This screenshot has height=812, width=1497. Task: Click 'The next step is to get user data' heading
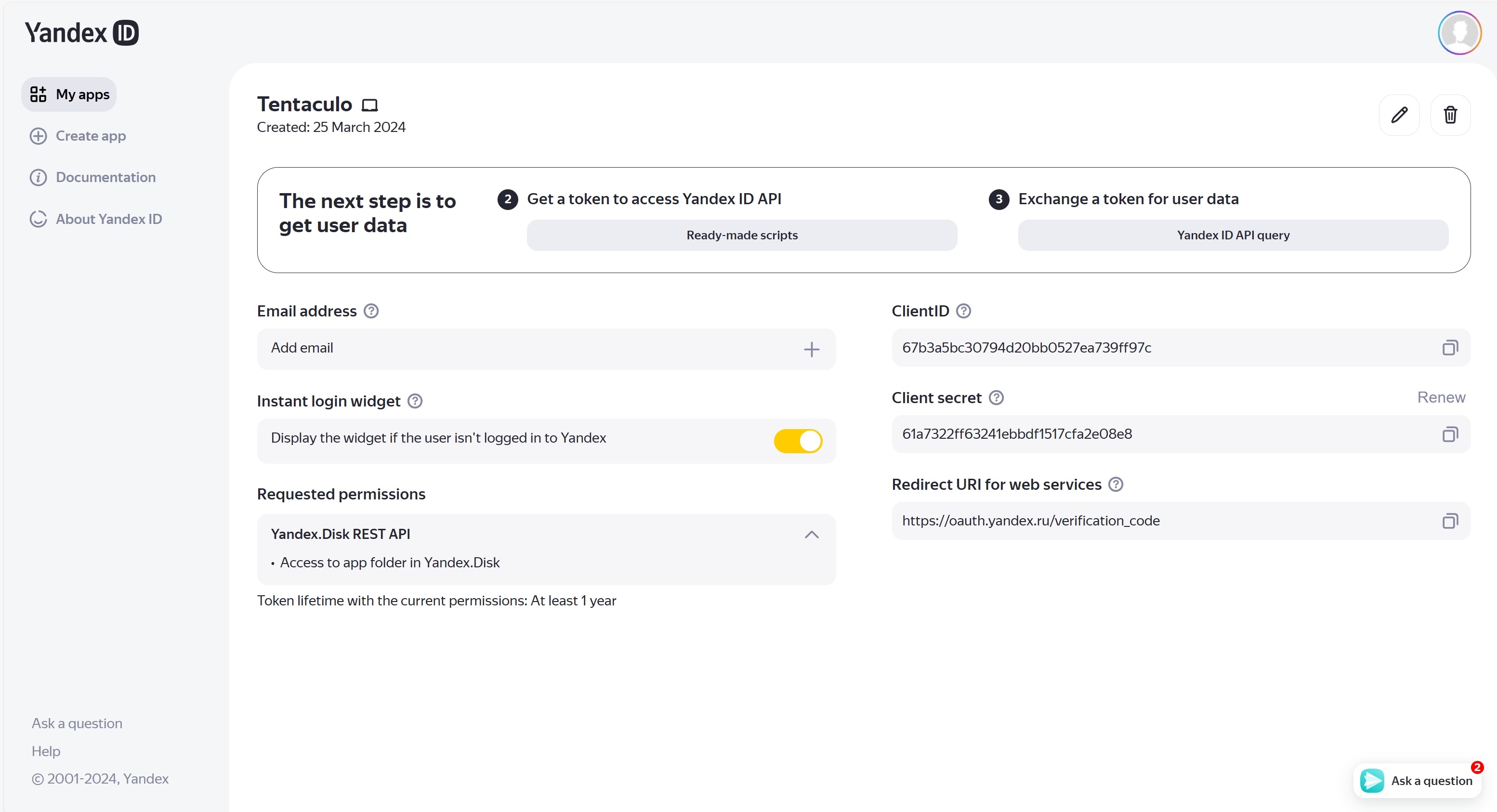point(368,213)
